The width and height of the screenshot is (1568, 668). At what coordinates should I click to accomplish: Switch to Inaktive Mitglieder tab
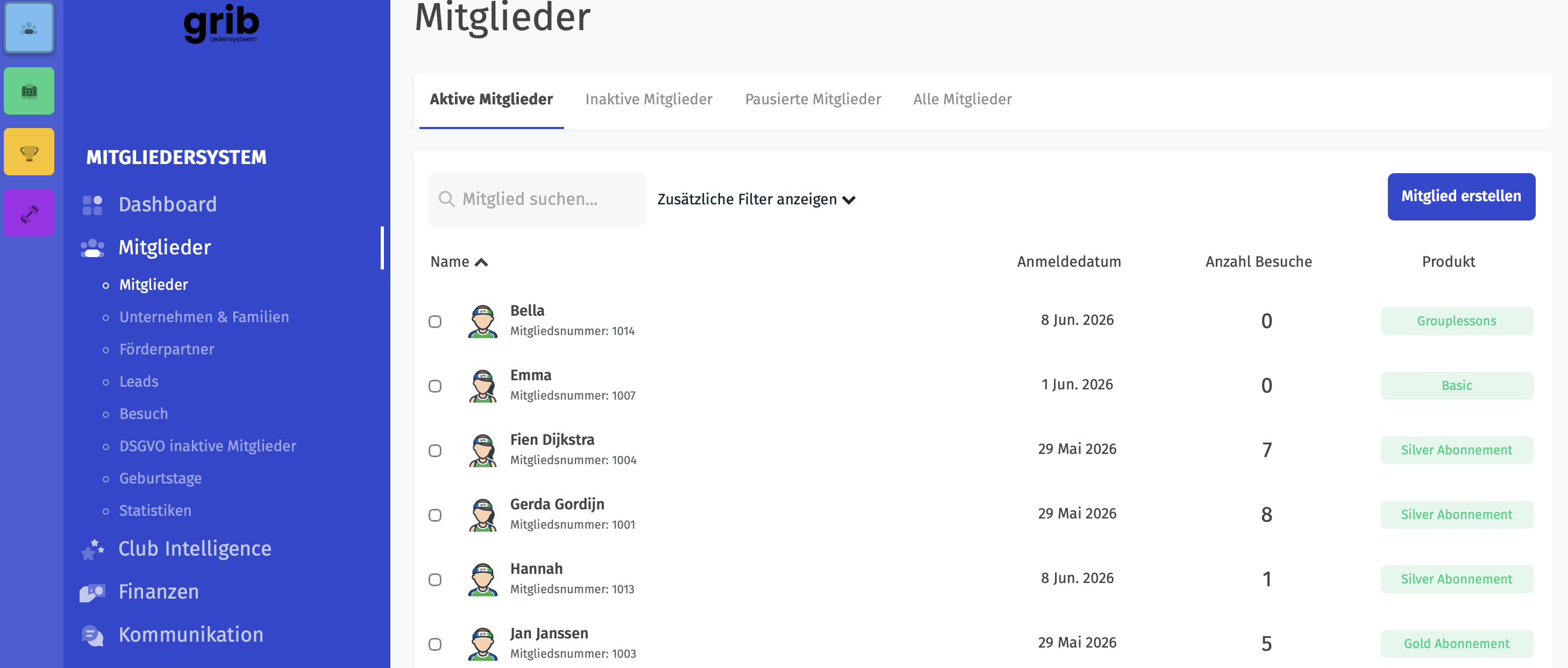tap(648, 100)
